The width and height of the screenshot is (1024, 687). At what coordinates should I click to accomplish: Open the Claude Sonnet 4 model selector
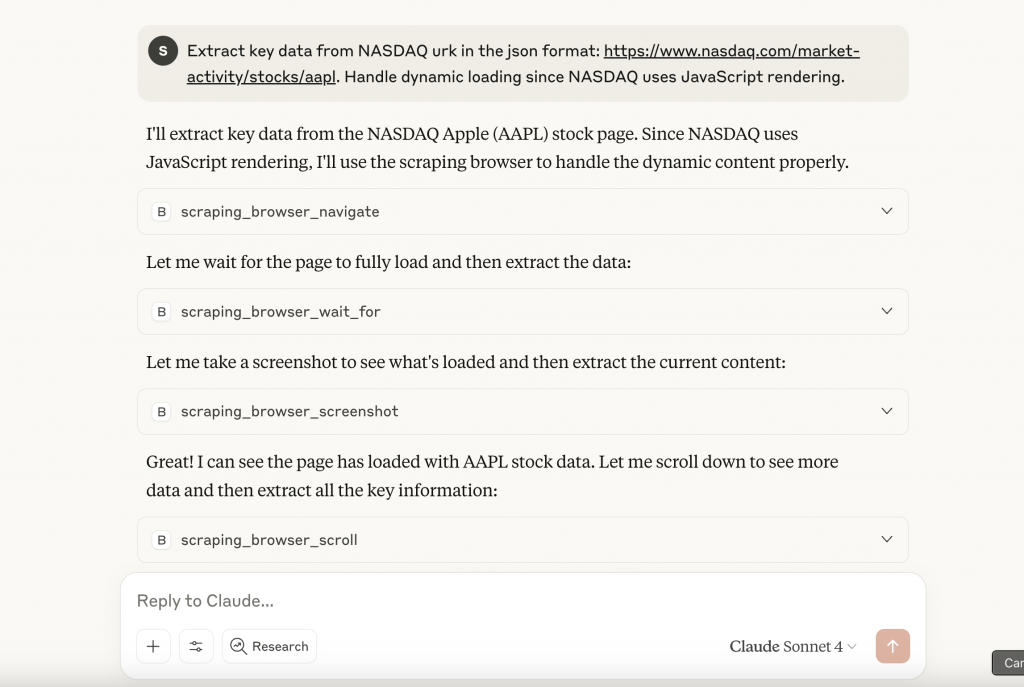pos(792,646)
